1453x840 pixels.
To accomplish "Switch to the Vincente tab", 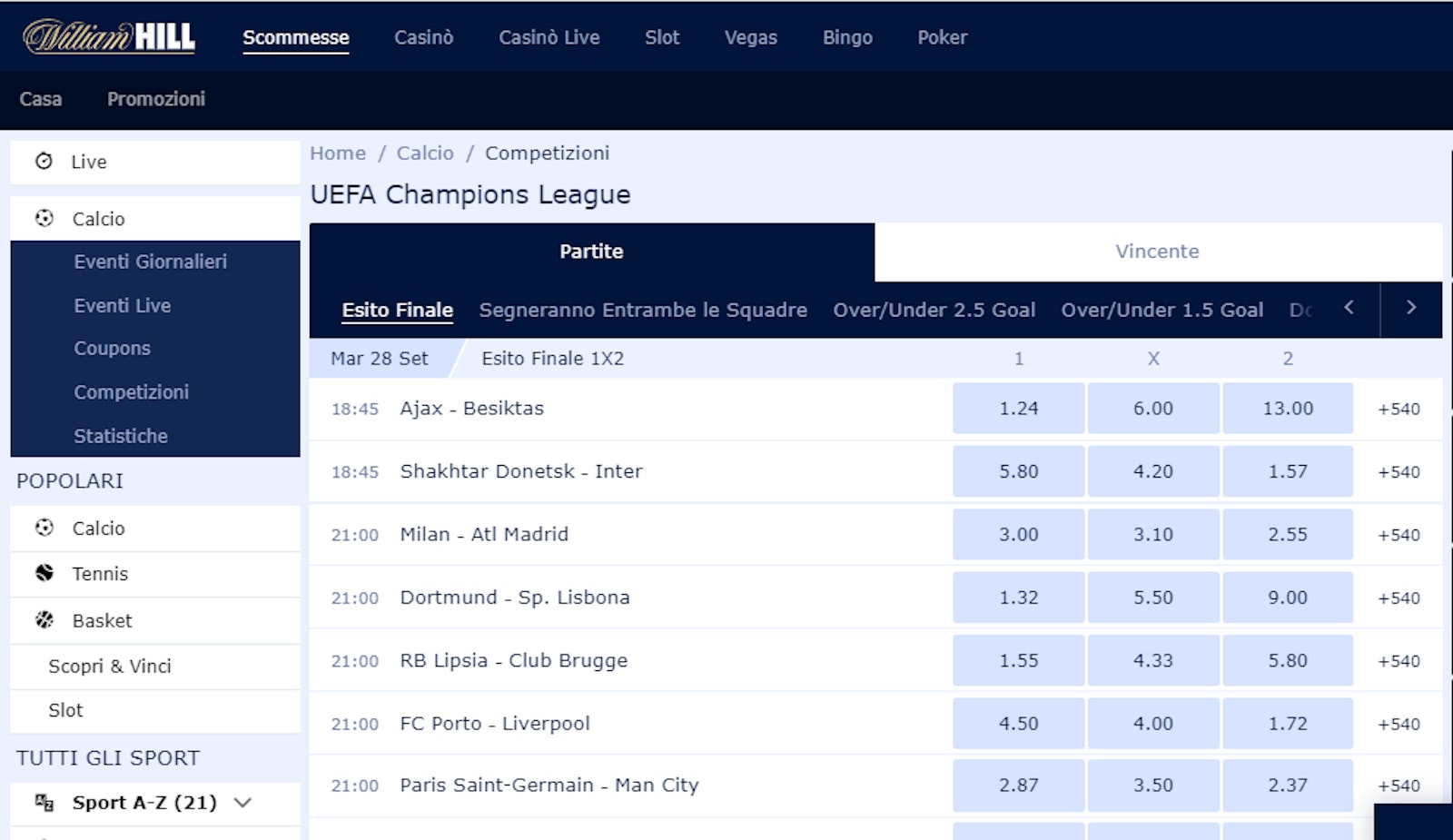I will (x=1157, y=252).
